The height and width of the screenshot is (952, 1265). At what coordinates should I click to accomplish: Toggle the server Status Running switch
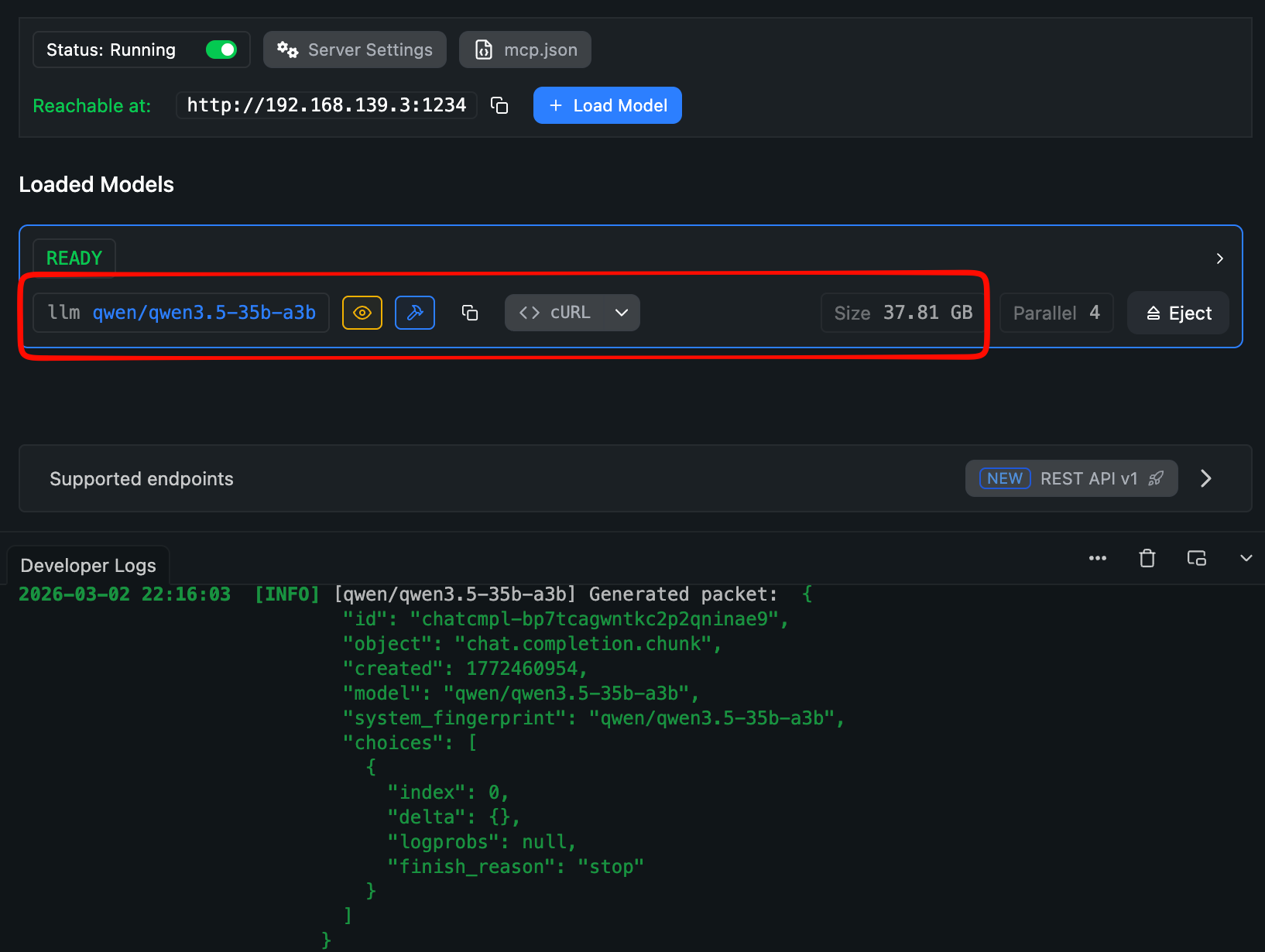[221, 50]
